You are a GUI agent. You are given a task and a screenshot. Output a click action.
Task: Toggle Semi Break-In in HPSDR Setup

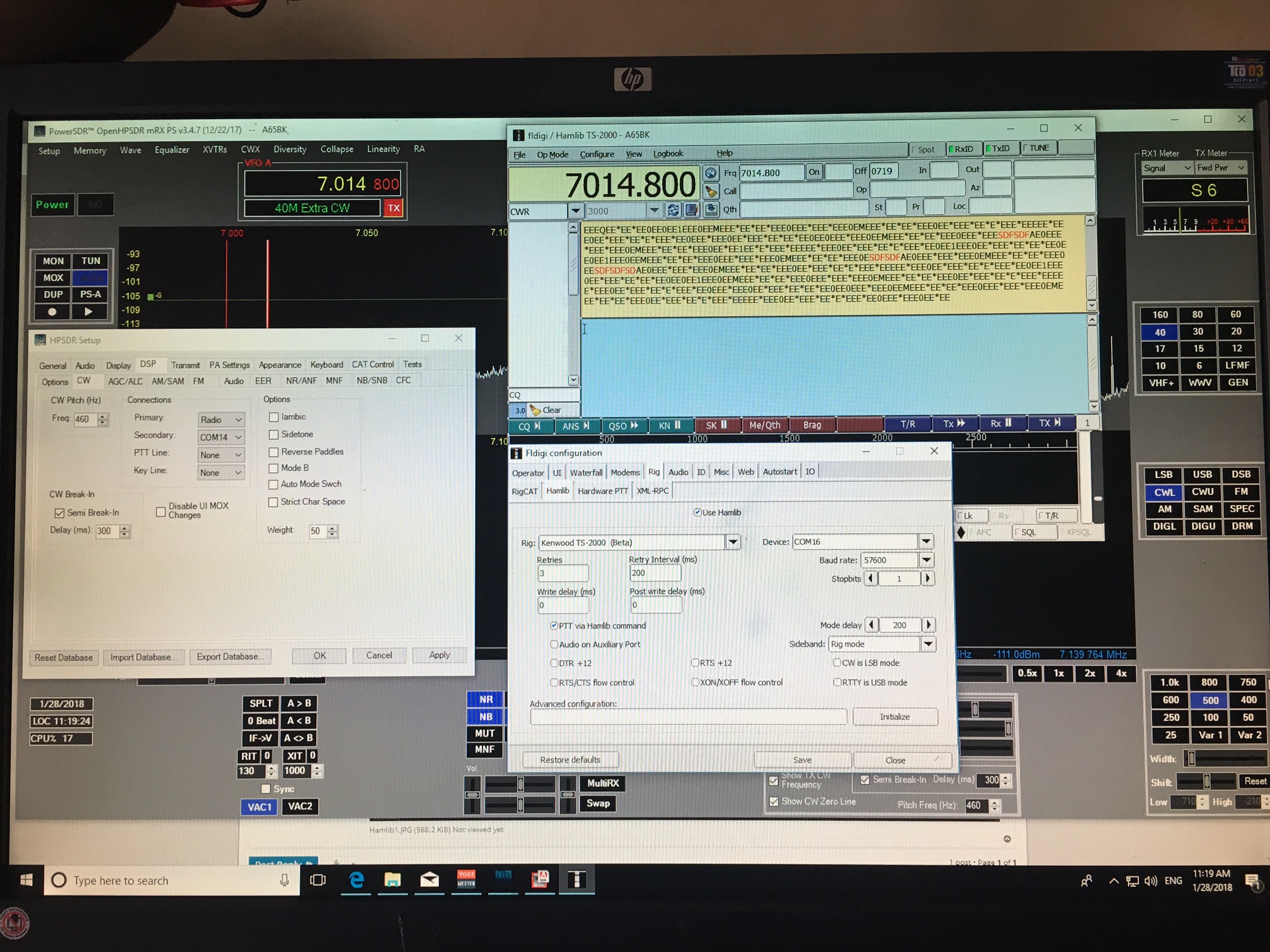(x=60, y=513)
